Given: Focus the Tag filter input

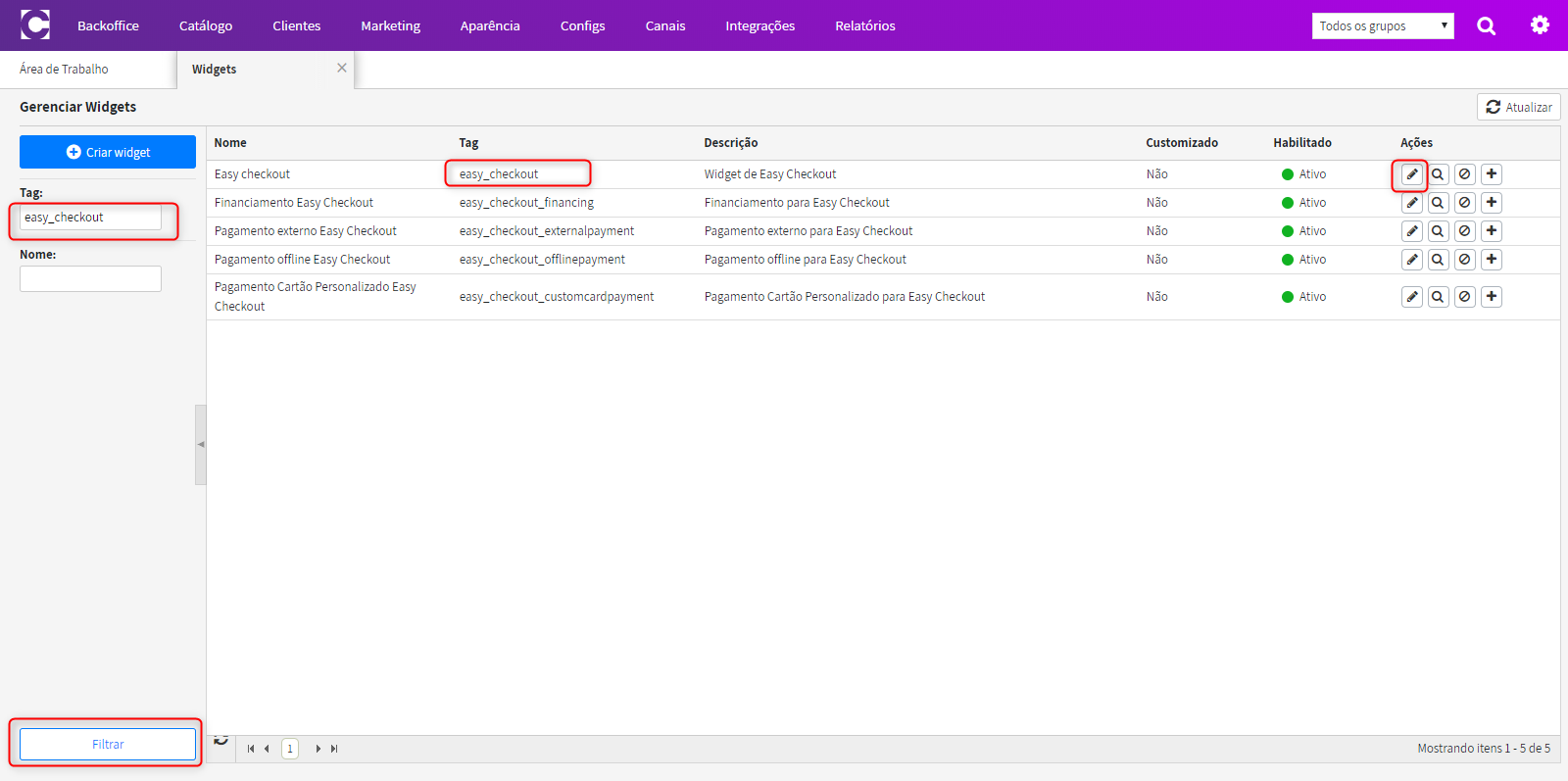Looking at the screenshot, I should click(90, 218).
